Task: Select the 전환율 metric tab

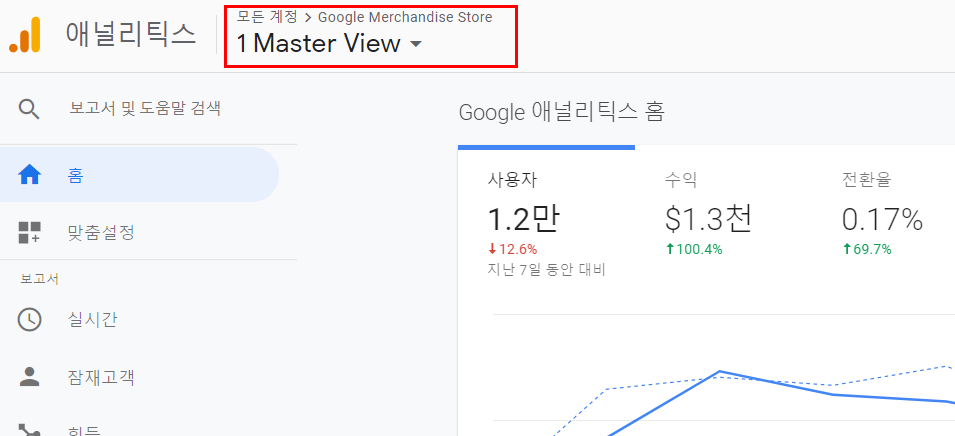Action: (883, 216)
